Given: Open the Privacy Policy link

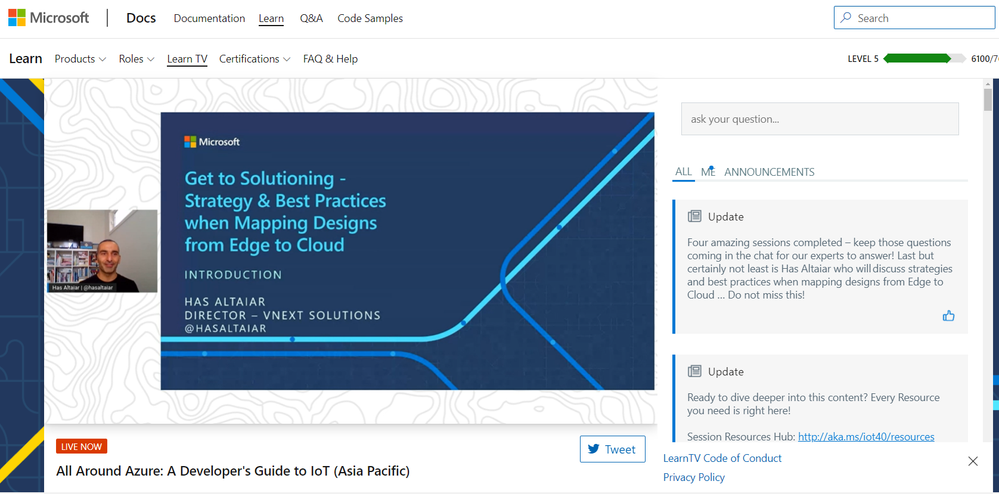Looking at the screenshot, I should coord(694,477).
